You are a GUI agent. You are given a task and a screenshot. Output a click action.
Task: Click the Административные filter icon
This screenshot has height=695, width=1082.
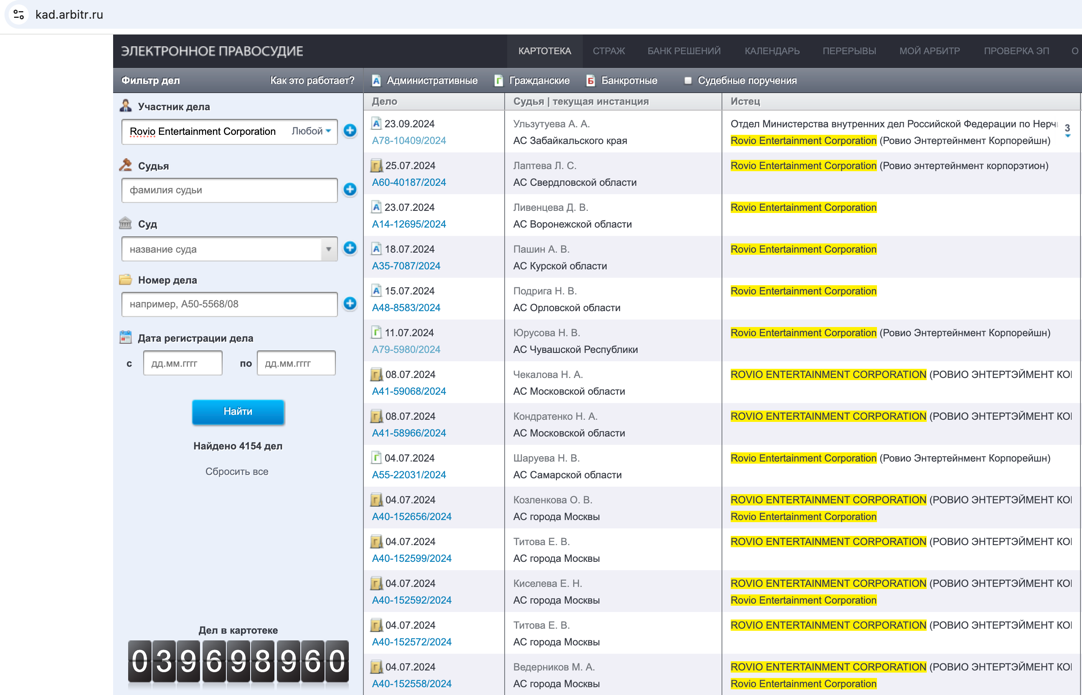(376, 81)
